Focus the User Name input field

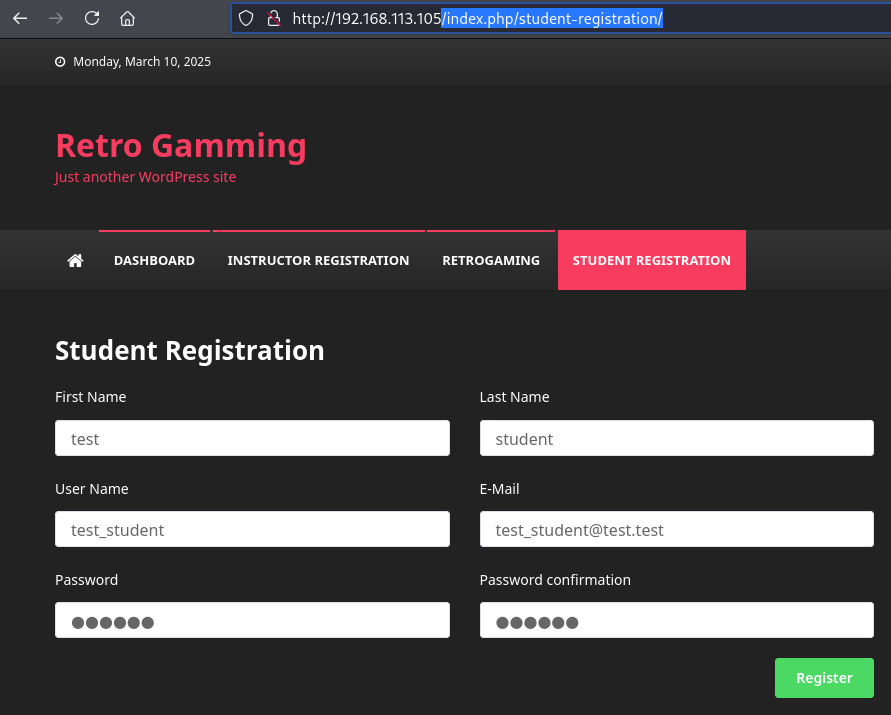pyautogui.click(x=252, y=529)
